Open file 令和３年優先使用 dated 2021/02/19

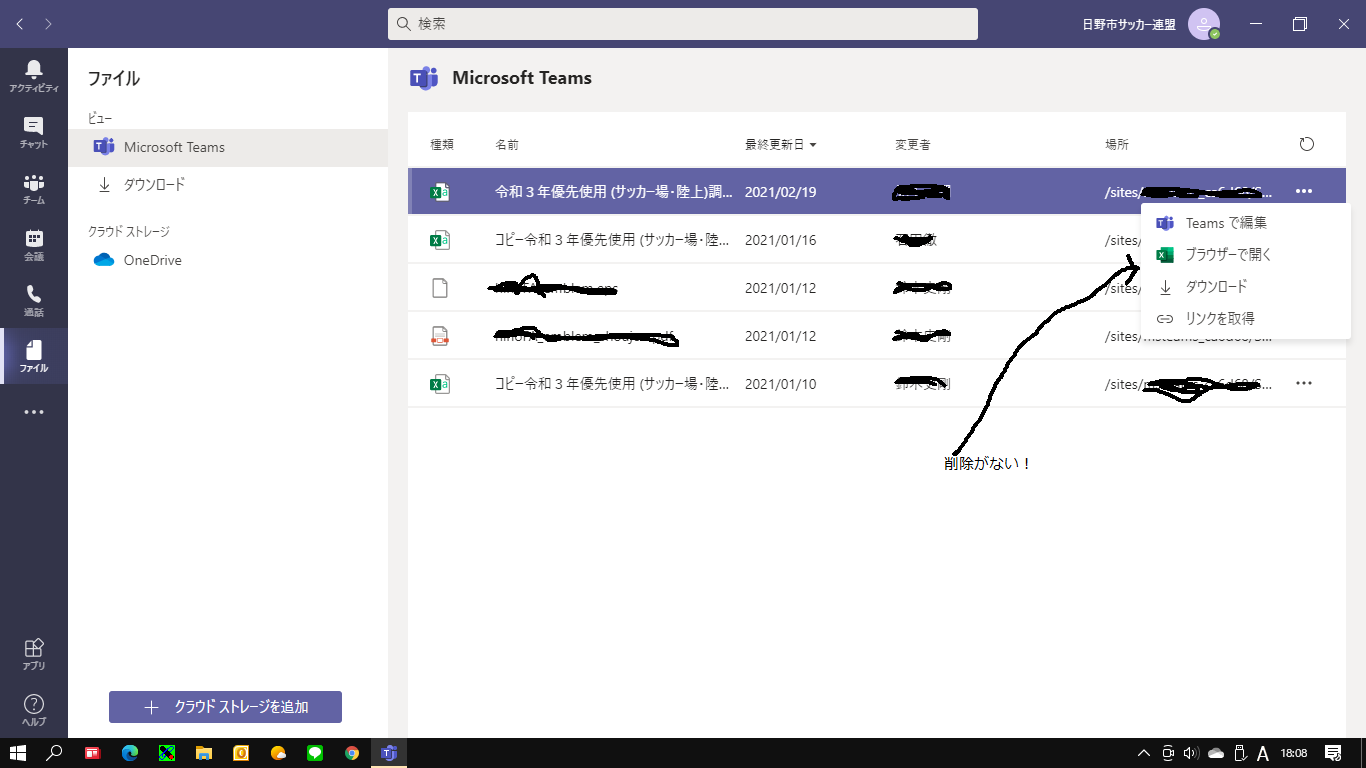(x=614, y=192)
